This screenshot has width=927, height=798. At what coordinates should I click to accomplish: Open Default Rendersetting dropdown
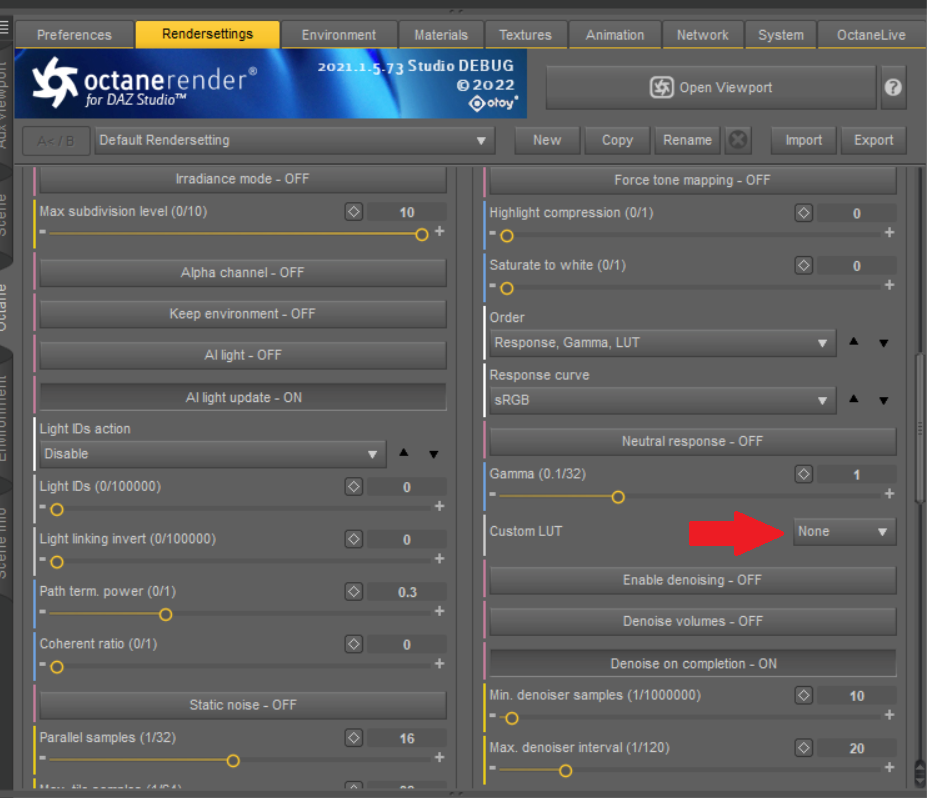coord(294,141)
